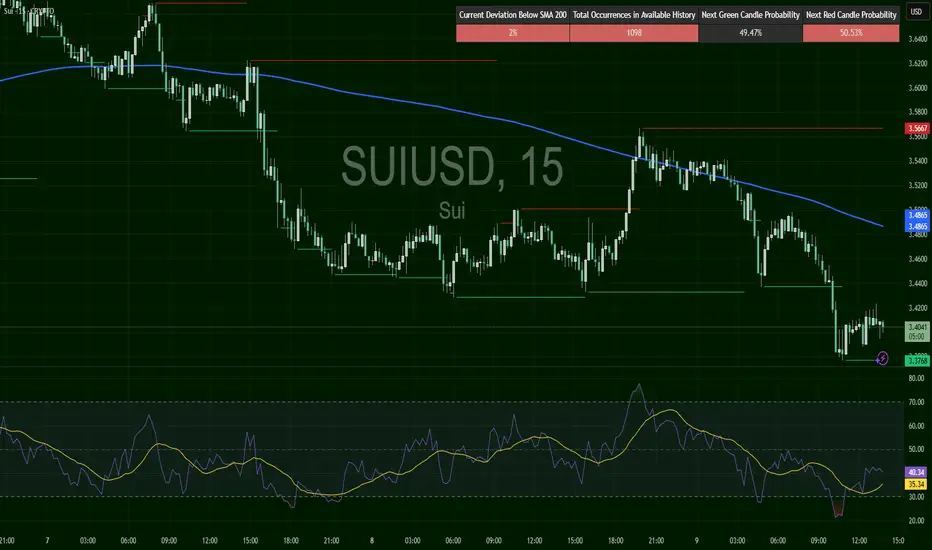
Task: Click the 'Next Green Candle Probability' header
Action: [x=750, y=15]
